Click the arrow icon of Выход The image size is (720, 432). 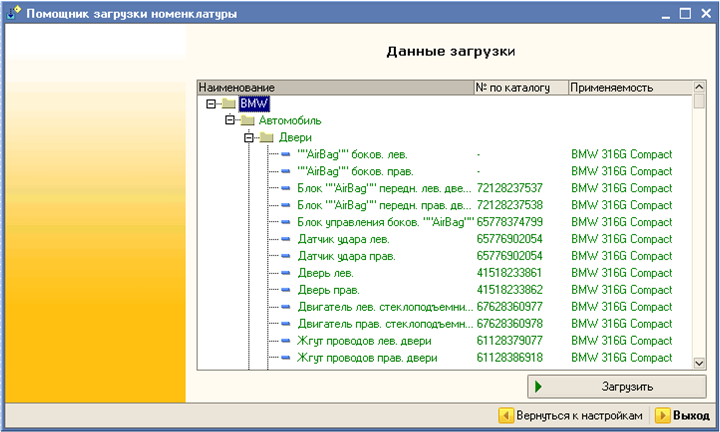[662, 415]
